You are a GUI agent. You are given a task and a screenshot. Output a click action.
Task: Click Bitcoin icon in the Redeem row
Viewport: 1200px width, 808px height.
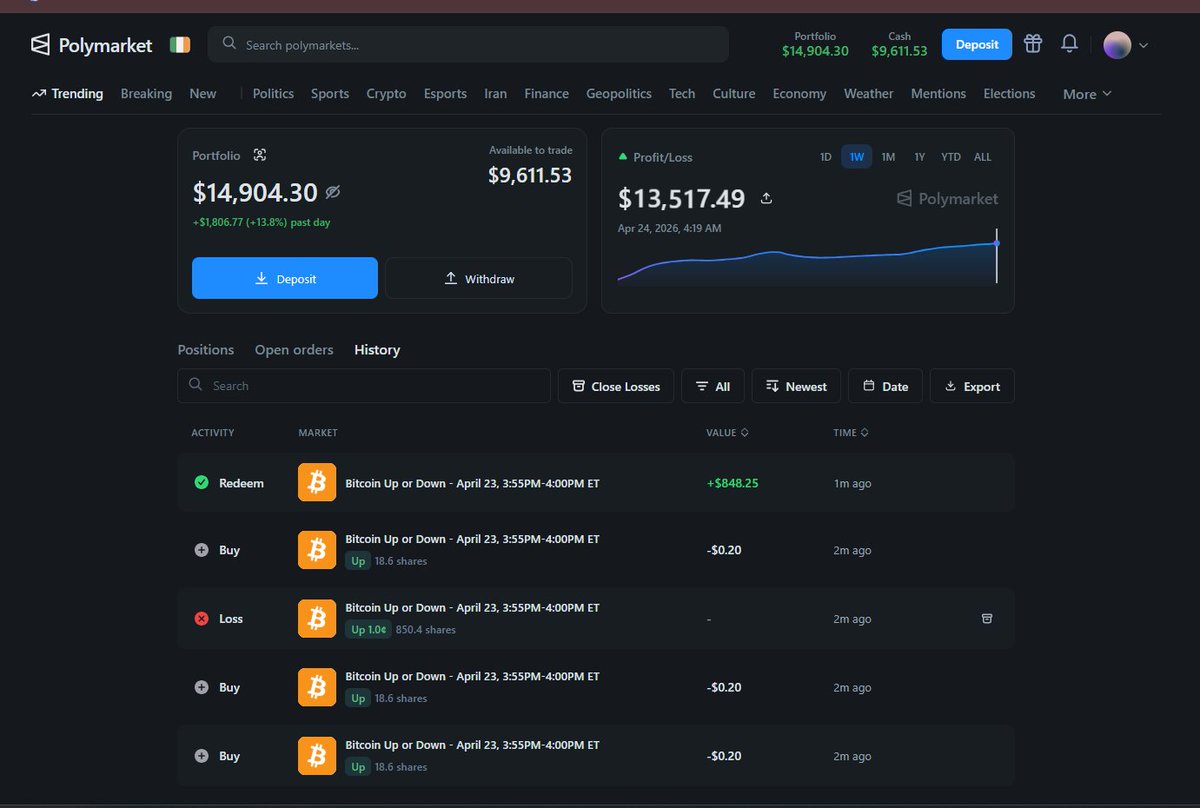(x=317, y=483)
